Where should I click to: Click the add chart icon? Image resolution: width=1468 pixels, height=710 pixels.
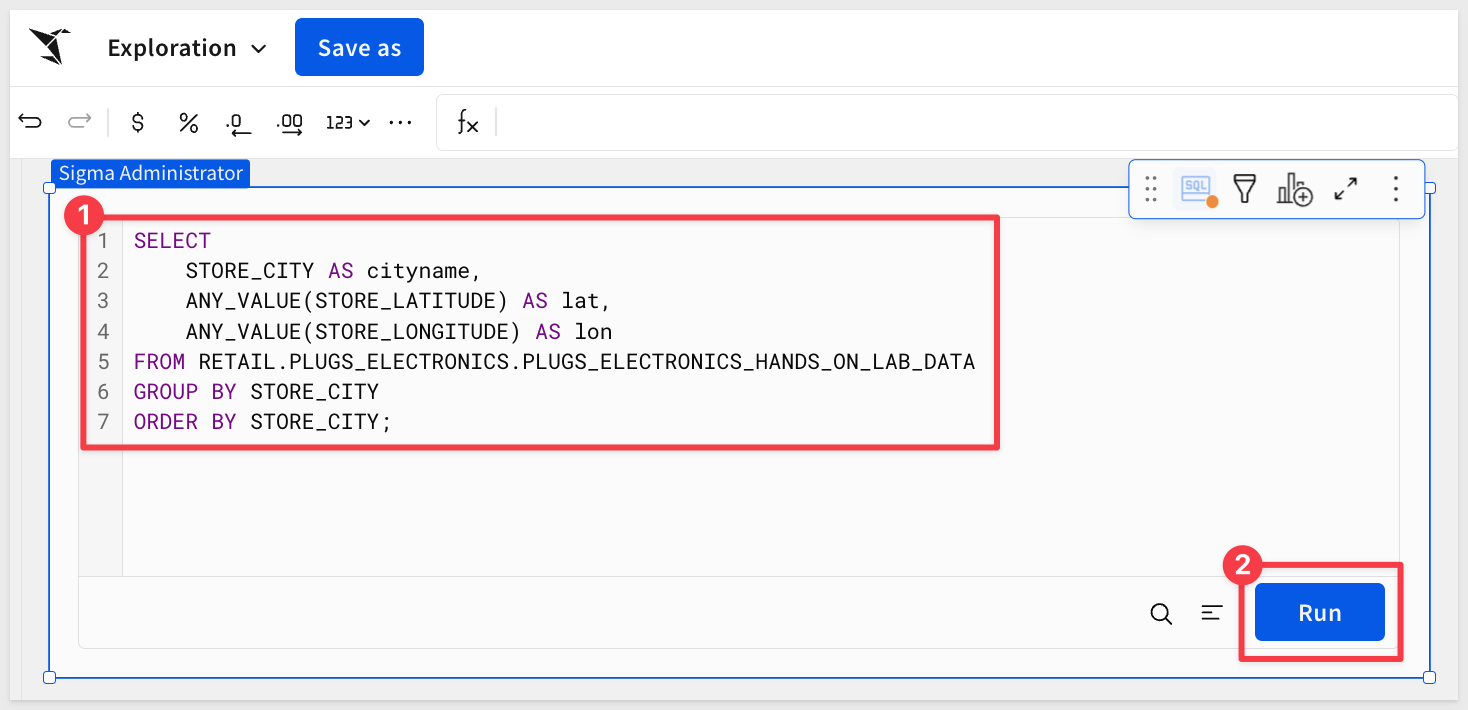tap(1294, 189)
